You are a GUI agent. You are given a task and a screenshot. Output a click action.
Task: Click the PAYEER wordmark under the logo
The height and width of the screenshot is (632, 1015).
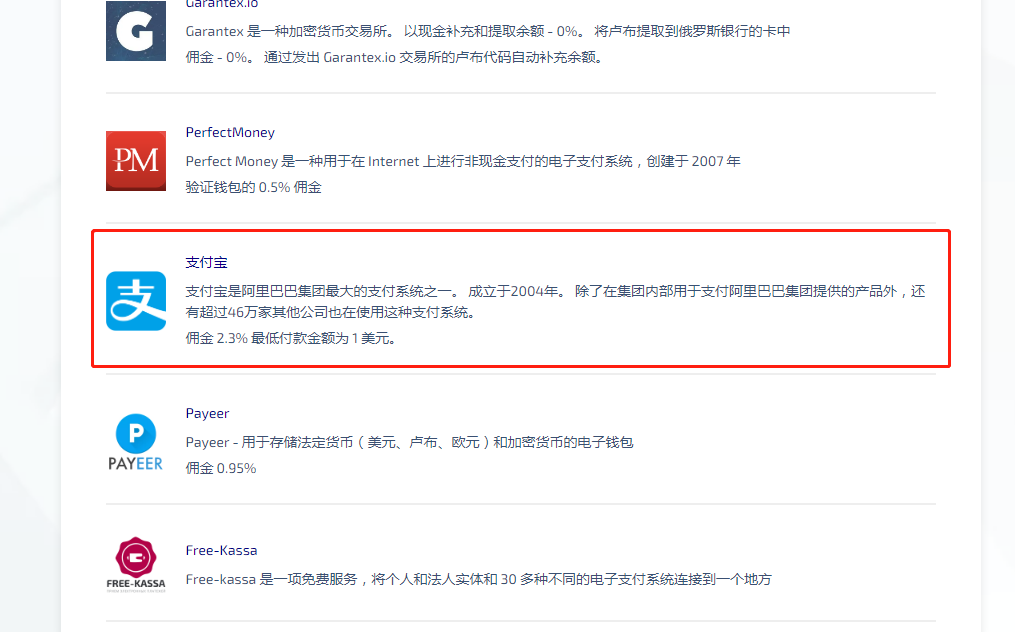coord(136,463)
